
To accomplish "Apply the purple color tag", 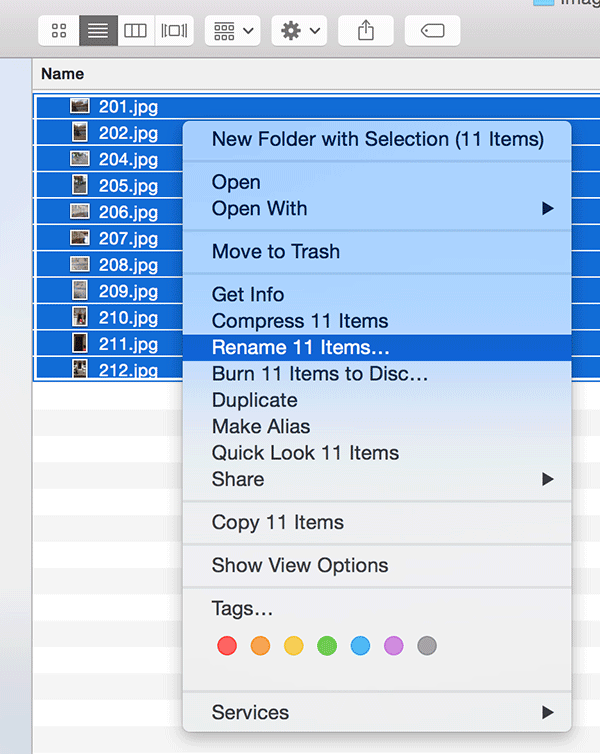I will 394,646.
